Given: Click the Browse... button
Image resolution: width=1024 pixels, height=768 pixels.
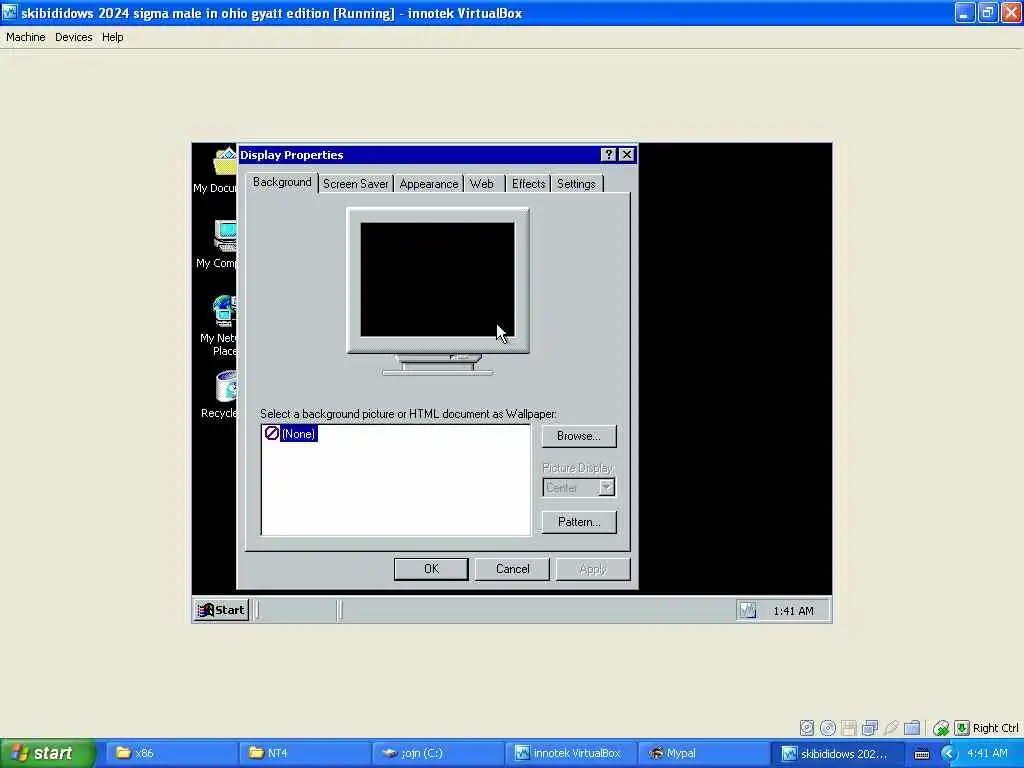Looking at the screenshot, I should click(x=579, y=436).
